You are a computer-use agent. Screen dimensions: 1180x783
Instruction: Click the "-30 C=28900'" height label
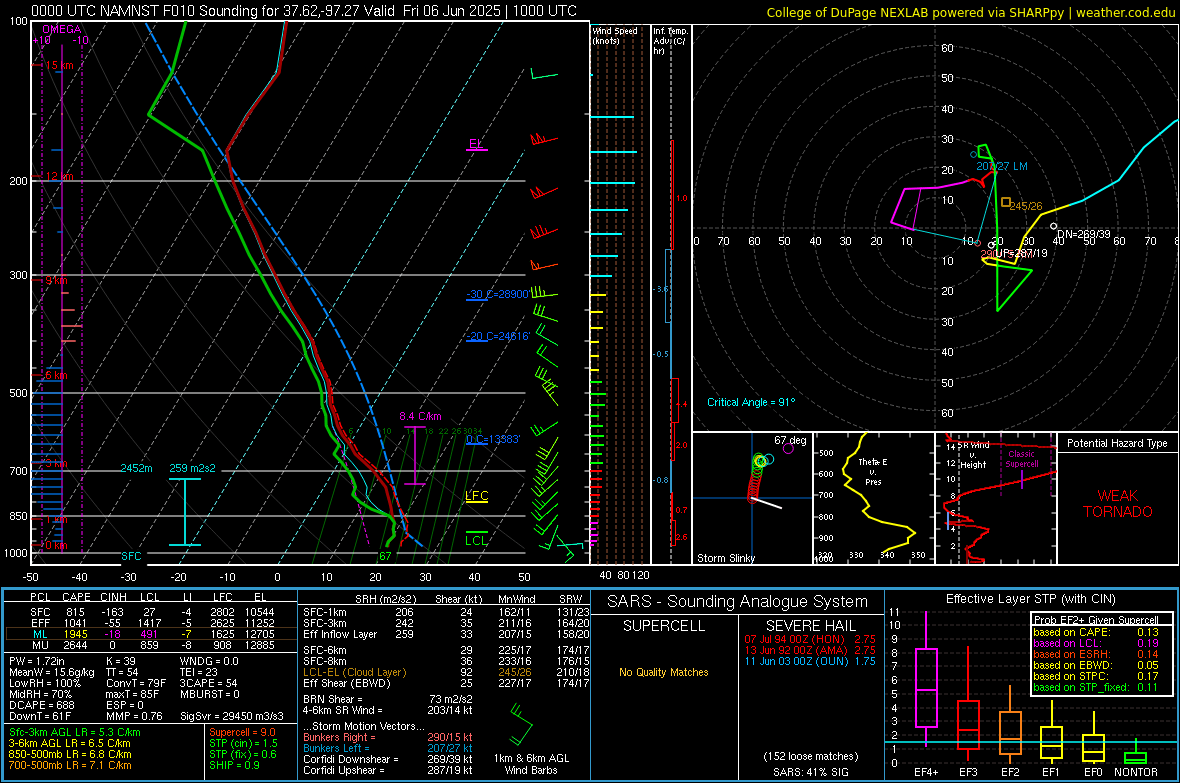498,294
